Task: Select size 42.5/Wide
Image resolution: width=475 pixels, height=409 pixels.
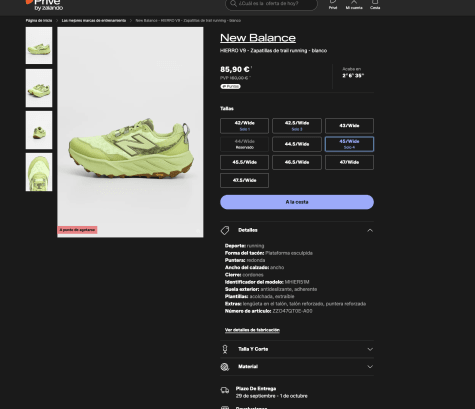Action: (x=297, y=126)
